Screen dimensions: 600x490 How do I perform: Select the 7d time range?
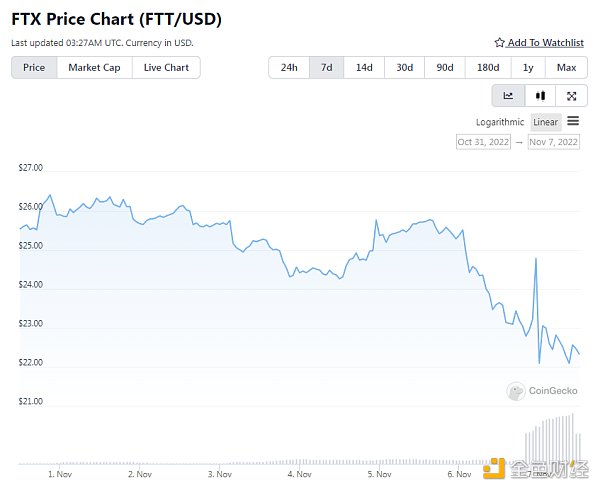[x=326, y=67]
